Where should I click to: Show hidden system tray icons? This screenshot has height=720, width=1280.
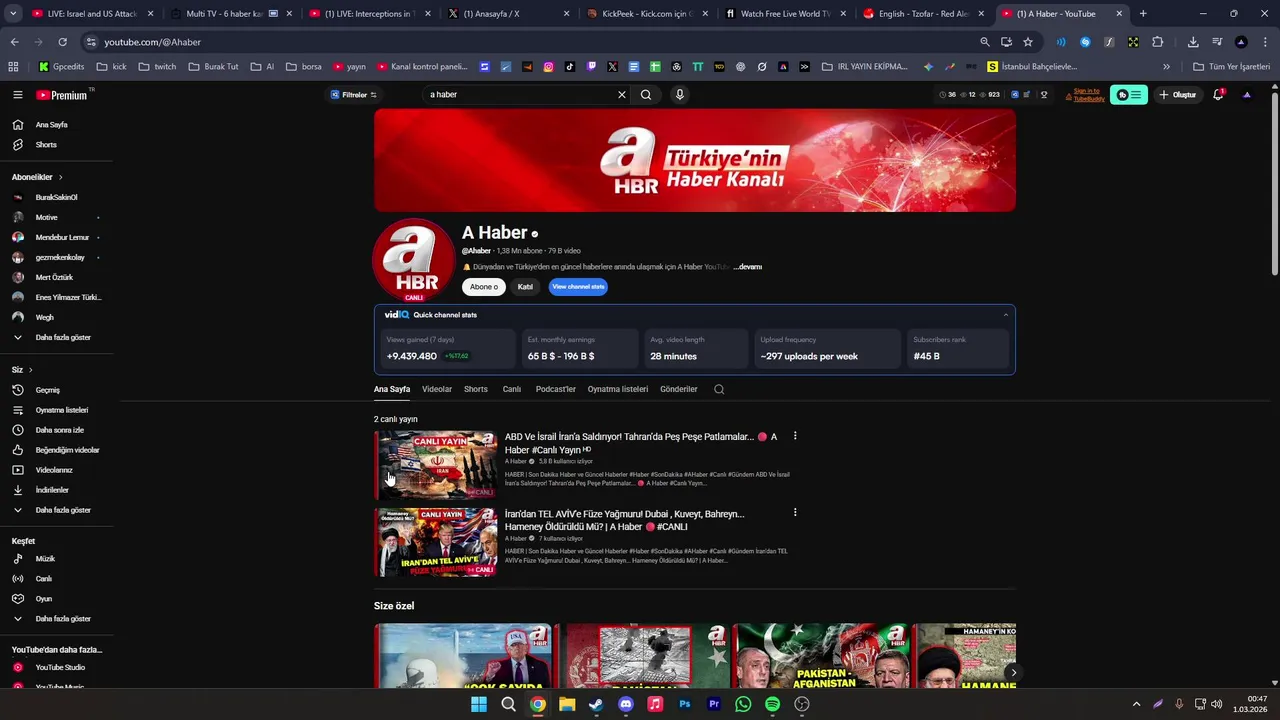click(1136, 704)
